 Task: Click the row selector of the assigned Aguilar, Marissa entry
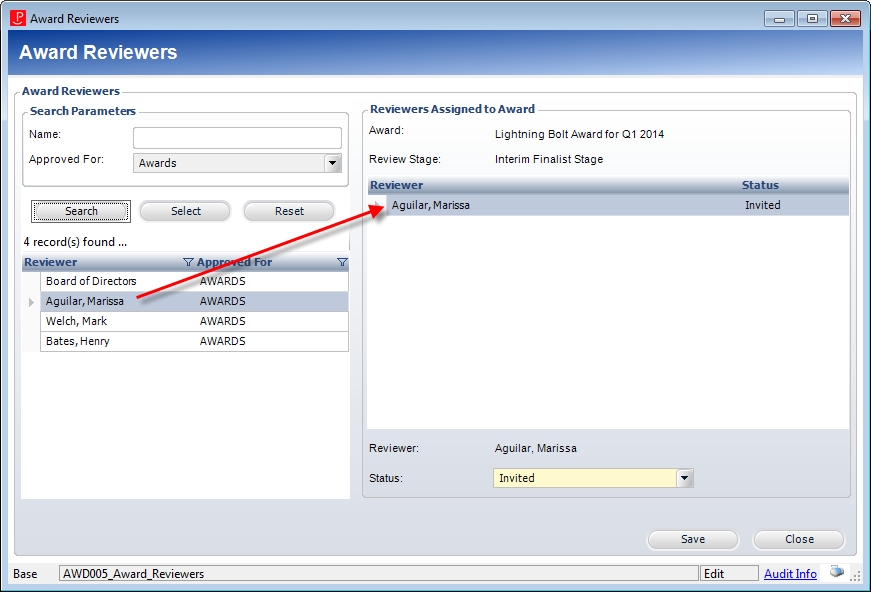[377, 205]
